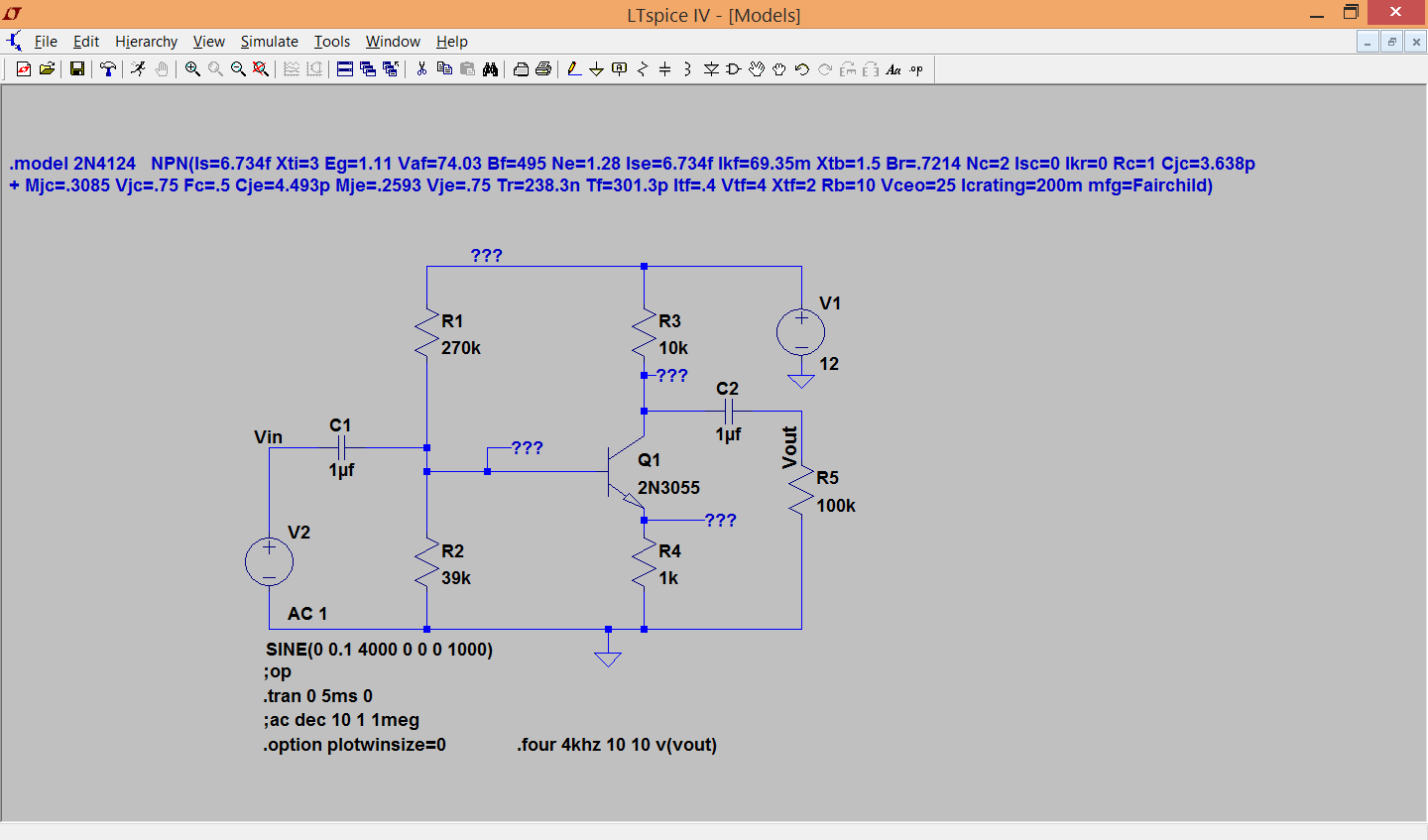Click the 39k value of R2
The height and width of the screenshot is (840, 1428).
point(456,578)
